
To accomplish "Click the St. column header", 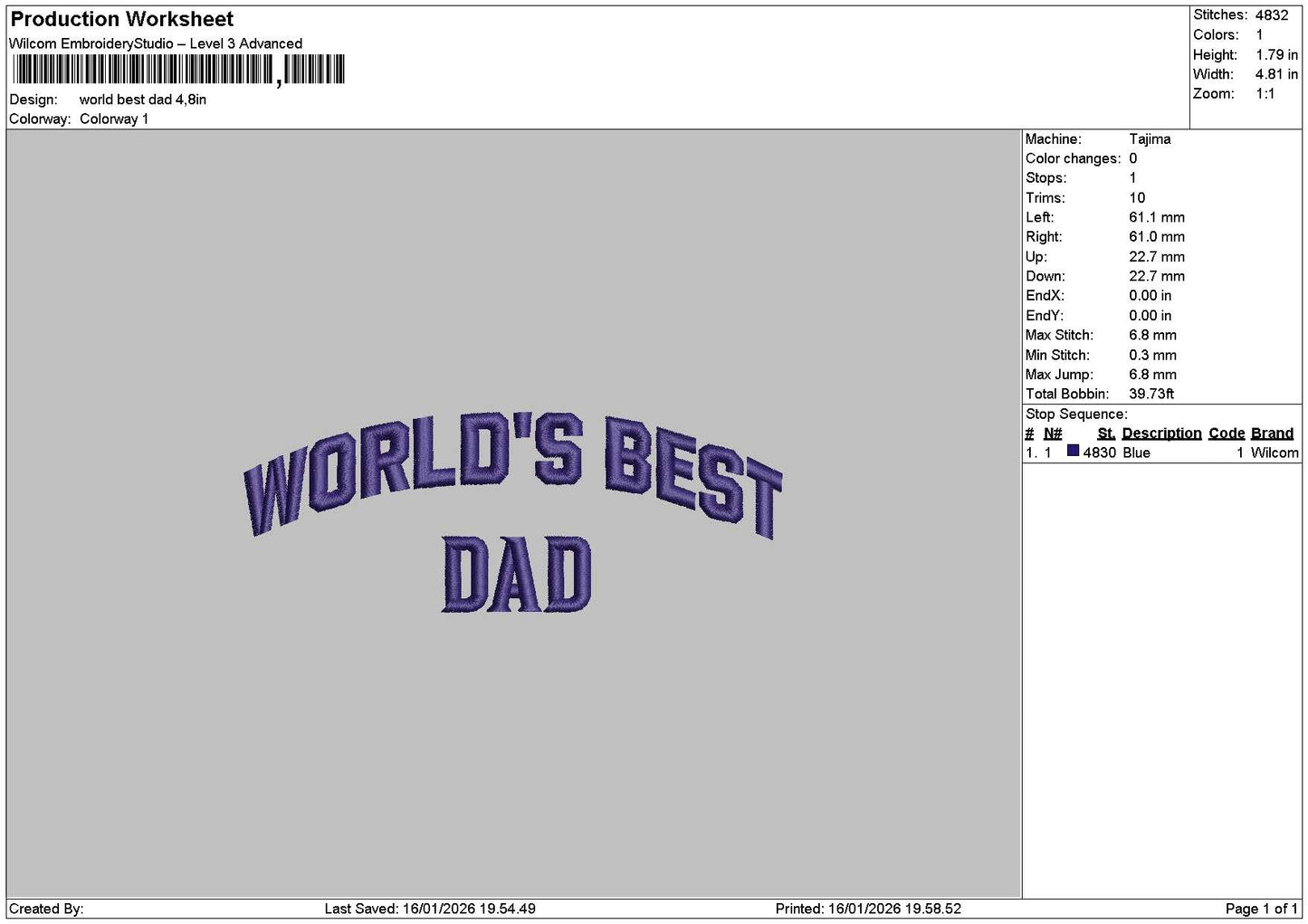I will (1106, 433).
